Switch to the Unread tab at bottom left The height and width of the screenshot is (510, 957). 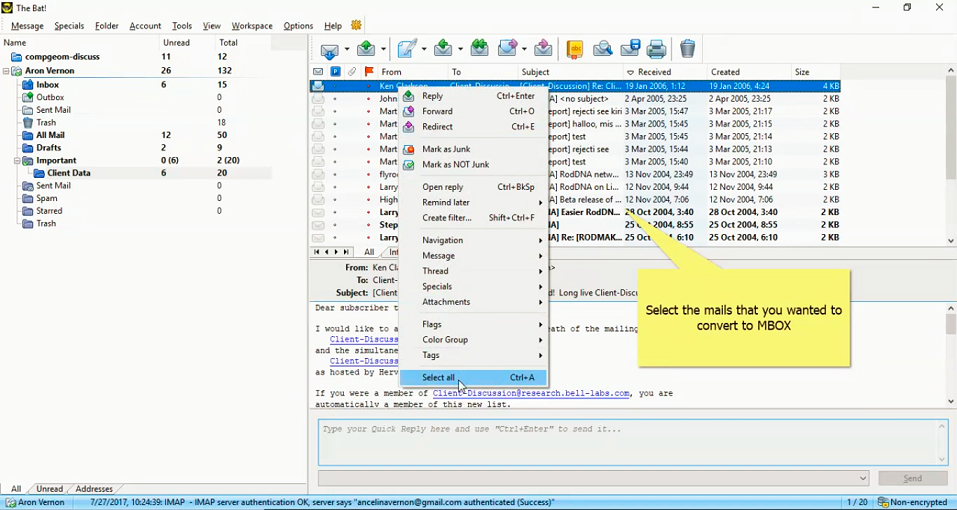point(49,489)
